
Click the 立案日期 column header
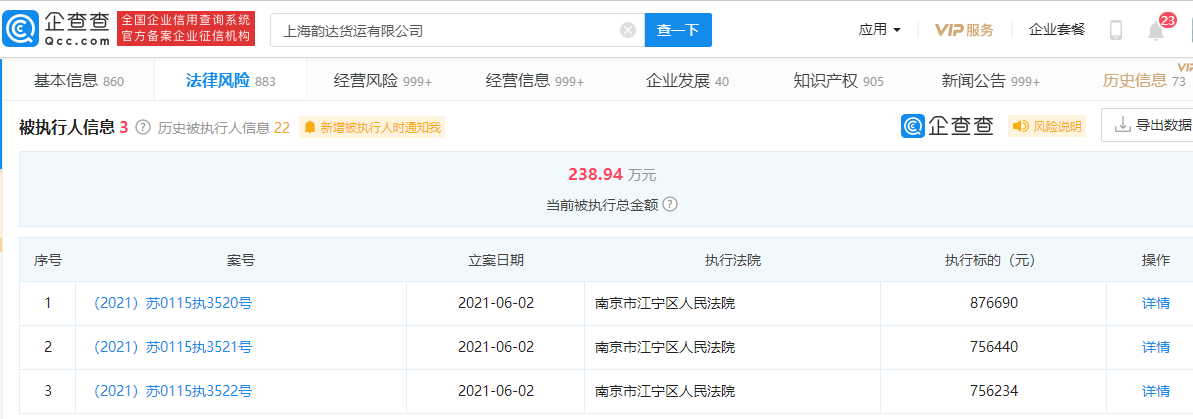(x=495, y=260)
